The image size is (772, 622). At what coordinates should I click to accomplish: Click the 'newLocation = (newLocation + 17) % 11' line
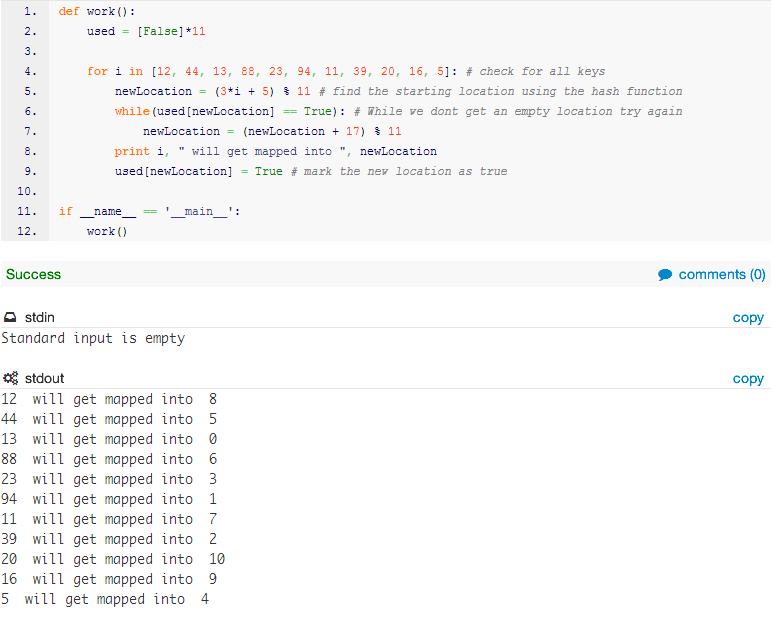(272, 131)
